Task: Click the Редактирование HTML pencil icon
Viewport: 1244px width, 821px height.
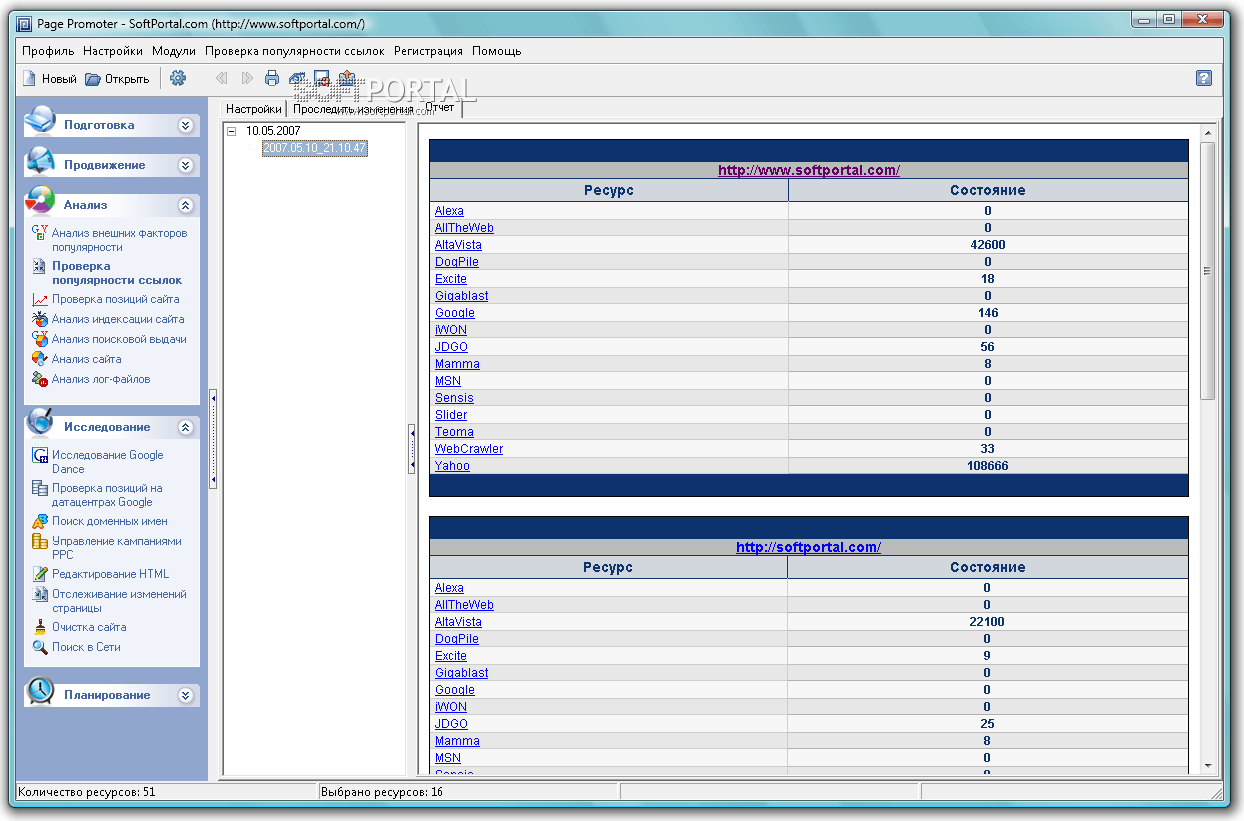Action: 40,574
